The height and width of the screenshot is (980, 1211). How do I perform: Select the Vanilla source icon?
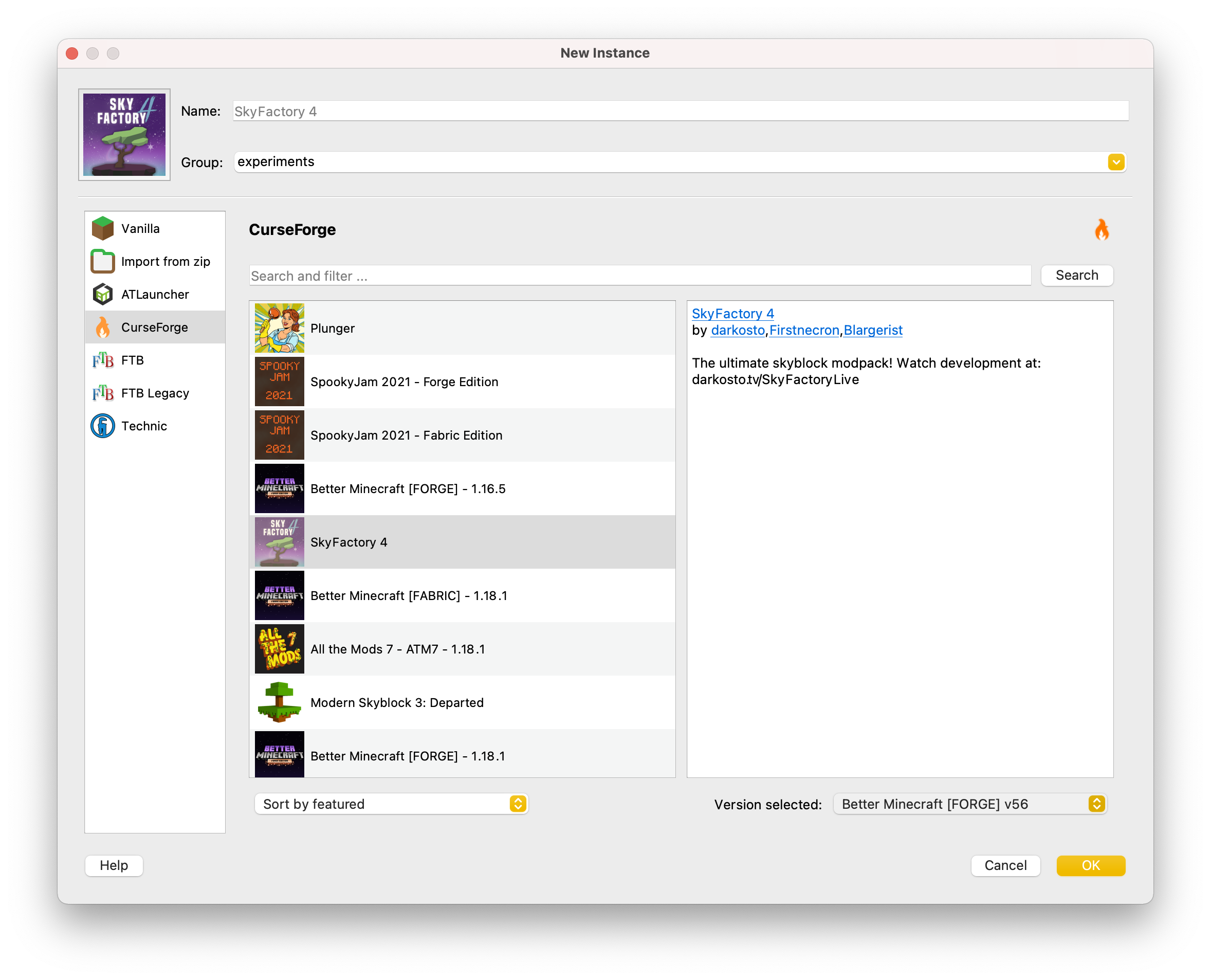click(x=103, y=228)
